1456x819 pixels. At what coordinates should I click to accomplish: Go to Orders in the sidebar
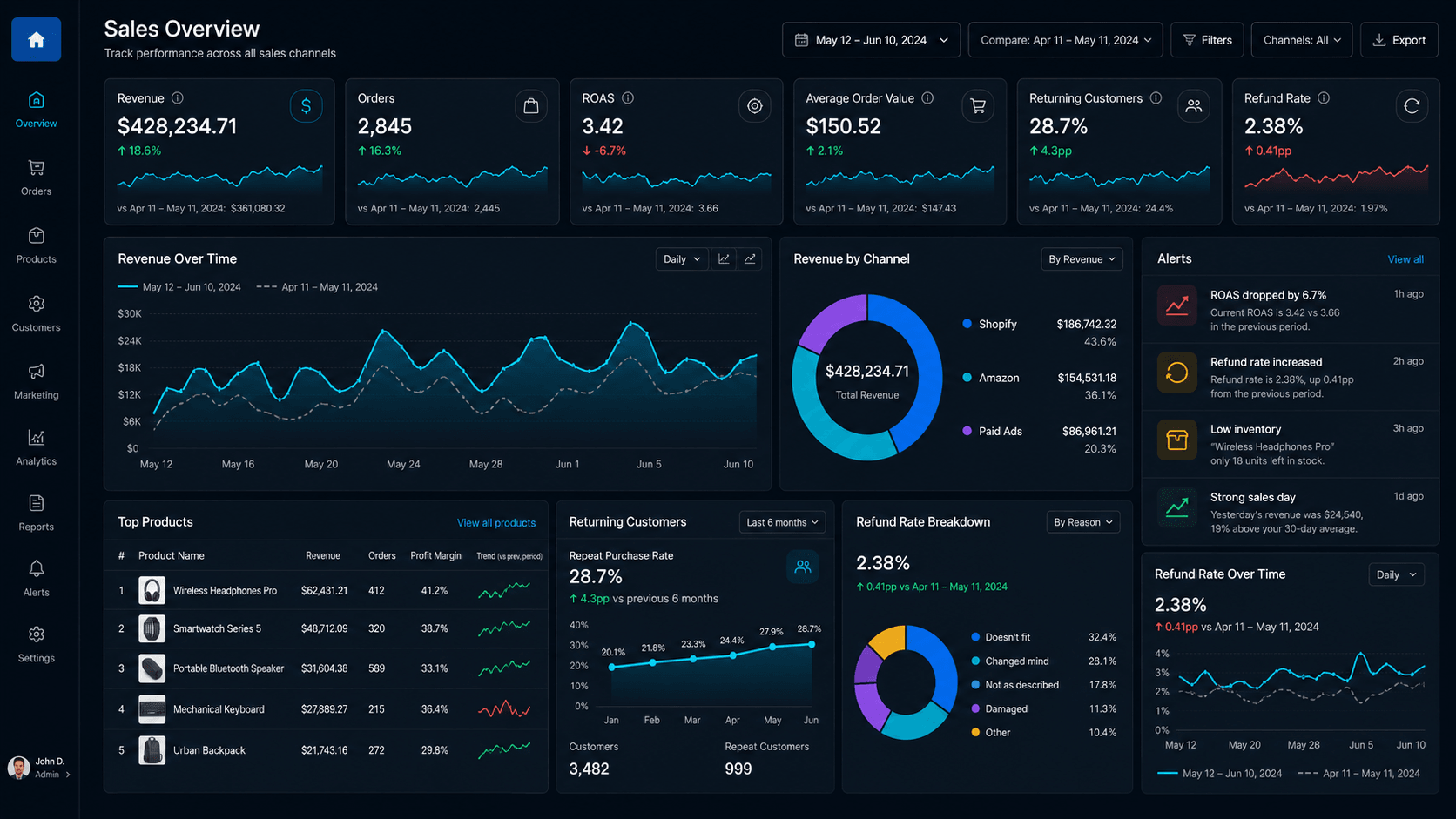coord(36,178)
